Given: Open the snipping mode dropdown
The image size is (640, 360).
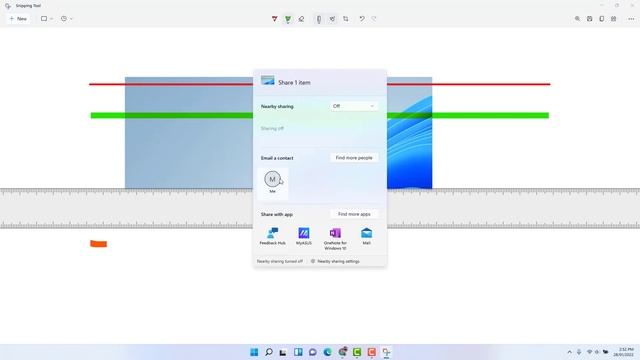Looking at the screenshot, I should click(47, 19).
